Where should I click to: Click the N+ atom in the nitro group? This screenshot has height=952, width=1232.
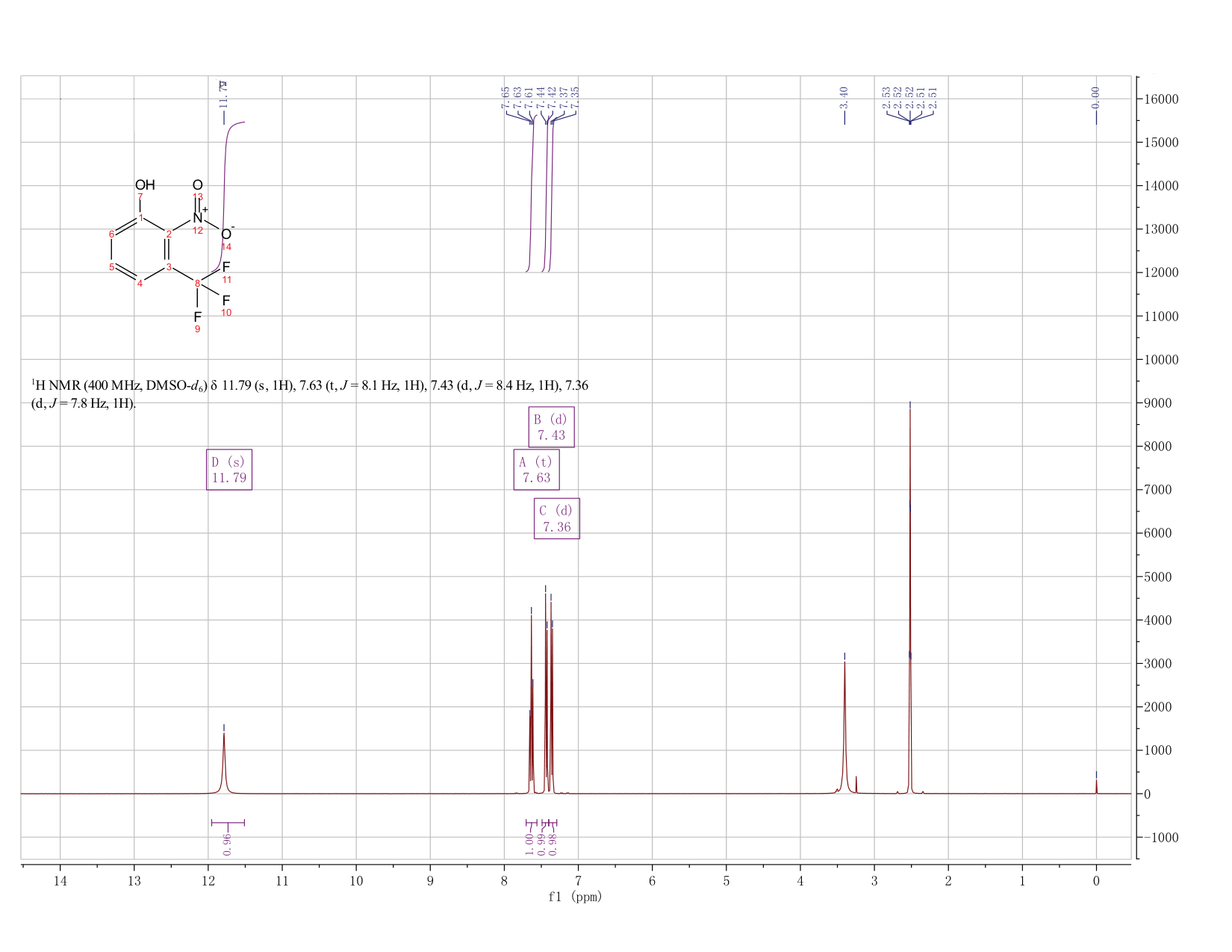tap(199, 217)
